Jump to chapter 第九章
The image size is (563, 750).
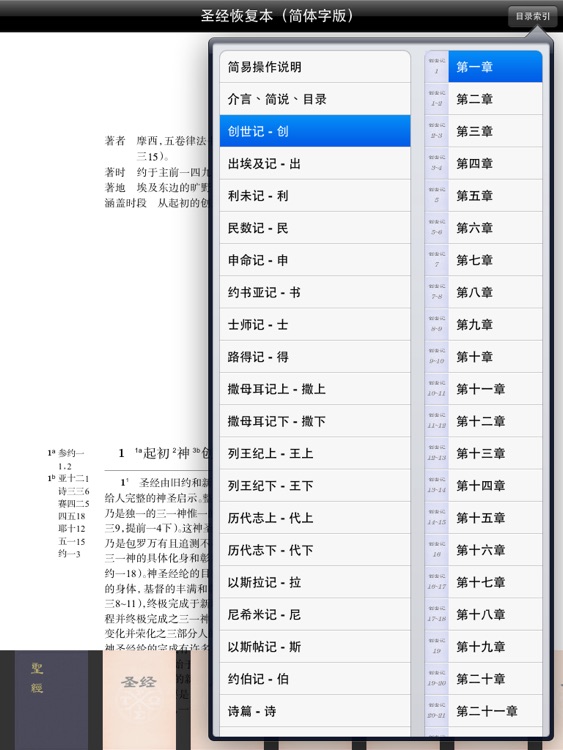(495, 324)
